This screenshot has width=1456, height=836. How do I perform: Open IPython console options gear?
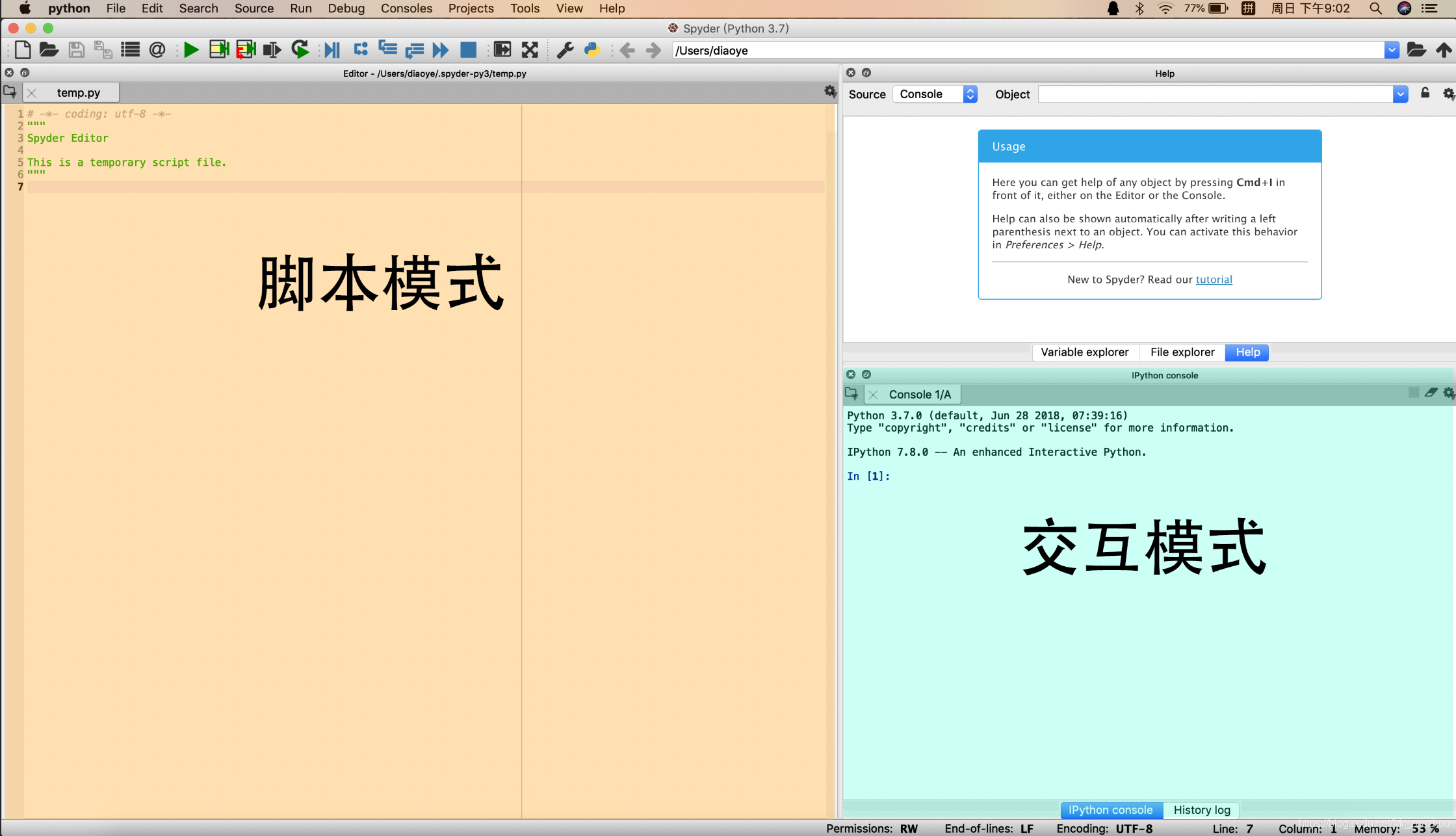(1448, 393)
